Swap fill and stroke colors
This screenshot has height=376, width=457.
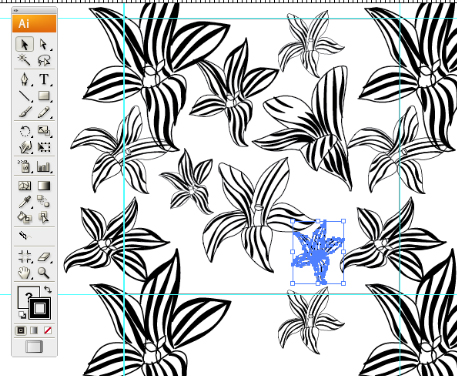[x=48, y=289]
